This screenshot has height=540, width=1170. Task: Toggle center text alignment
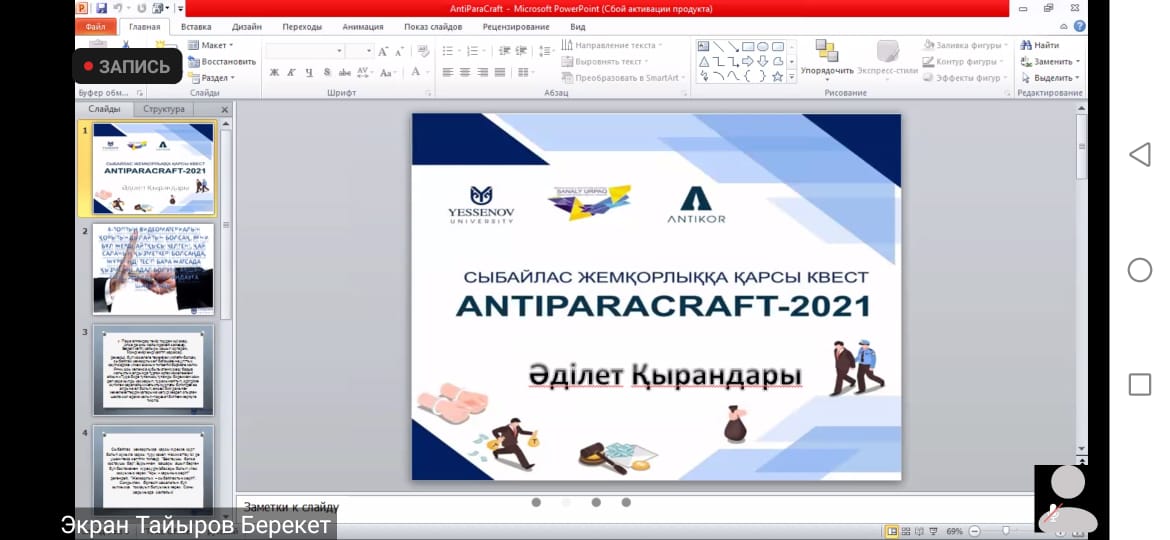point(465,73)
